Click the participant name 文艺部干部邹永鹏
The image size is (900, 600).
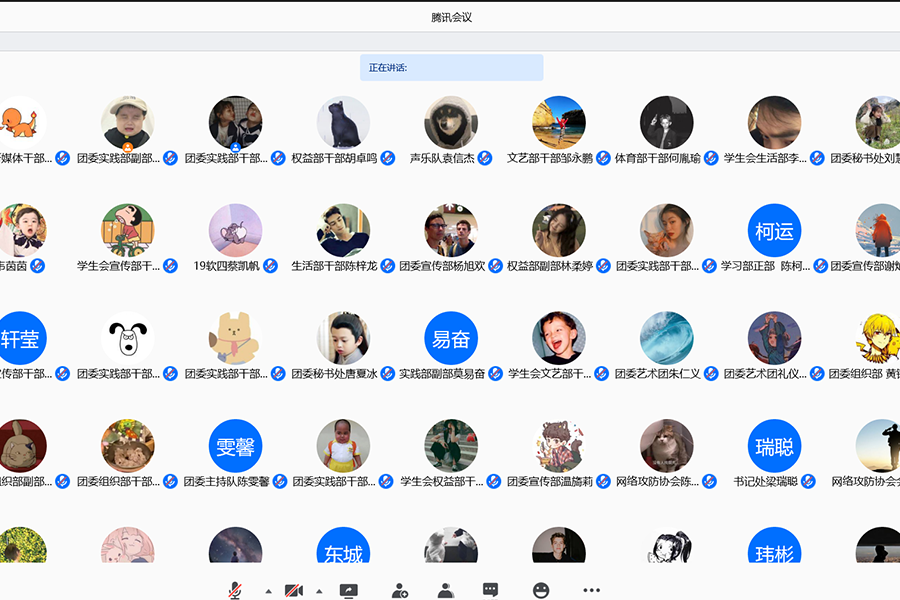550,158
